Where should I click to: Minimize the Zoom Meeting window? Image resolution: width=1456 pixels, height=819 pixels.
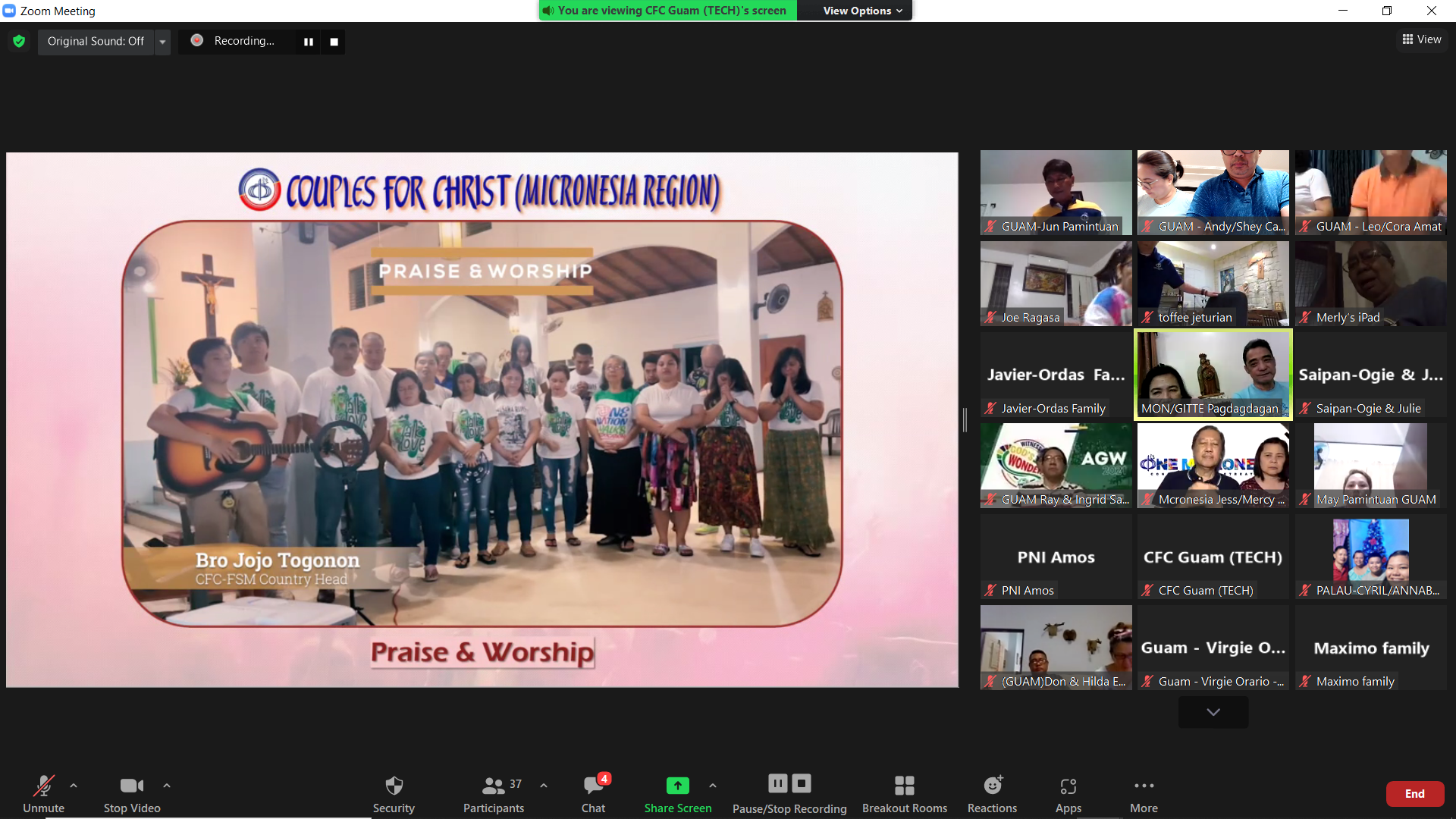coord(1343,11)
